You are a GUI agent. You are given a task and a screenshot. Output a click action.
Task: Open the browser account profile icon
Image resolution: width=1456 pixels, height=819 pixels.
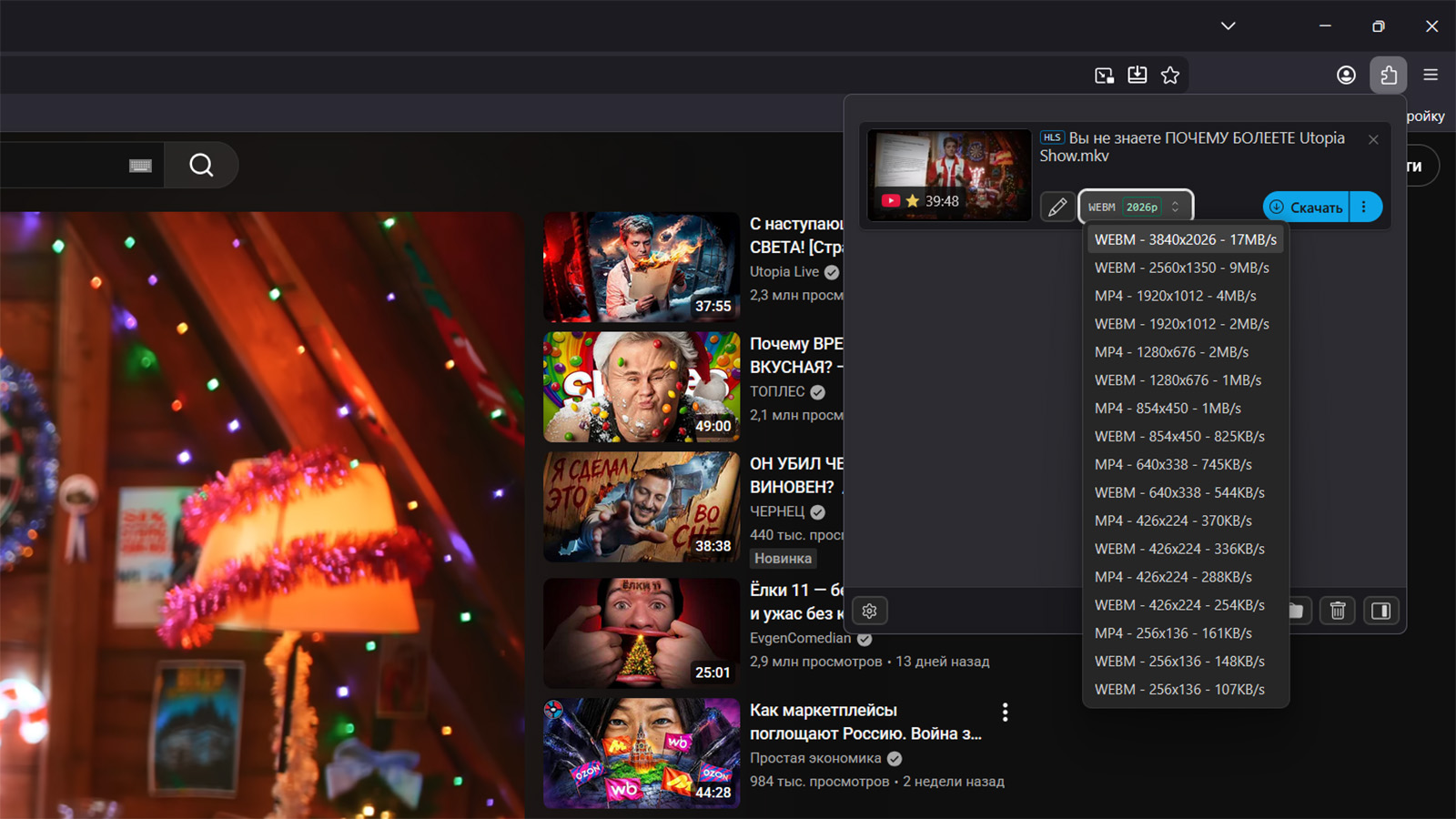pos(1346,76)
